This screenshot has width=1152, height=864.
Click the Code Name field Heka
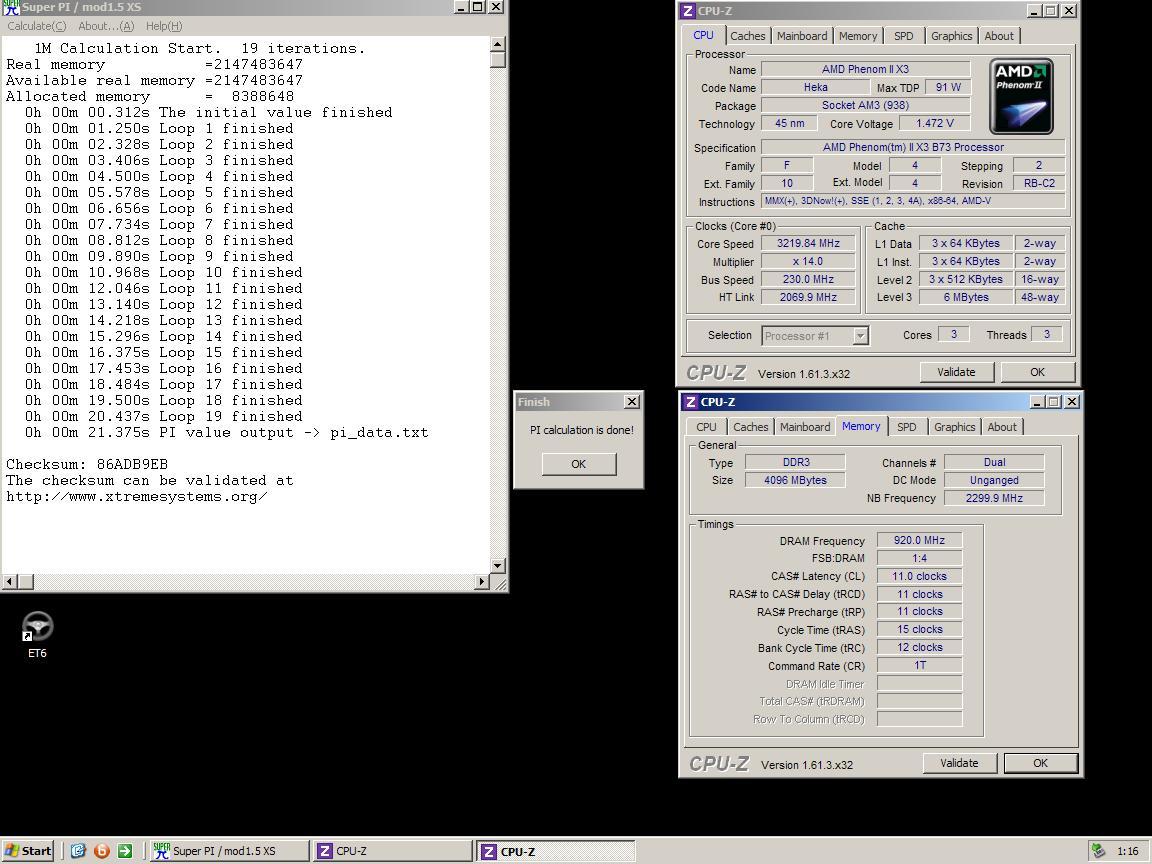pos(815,87)
